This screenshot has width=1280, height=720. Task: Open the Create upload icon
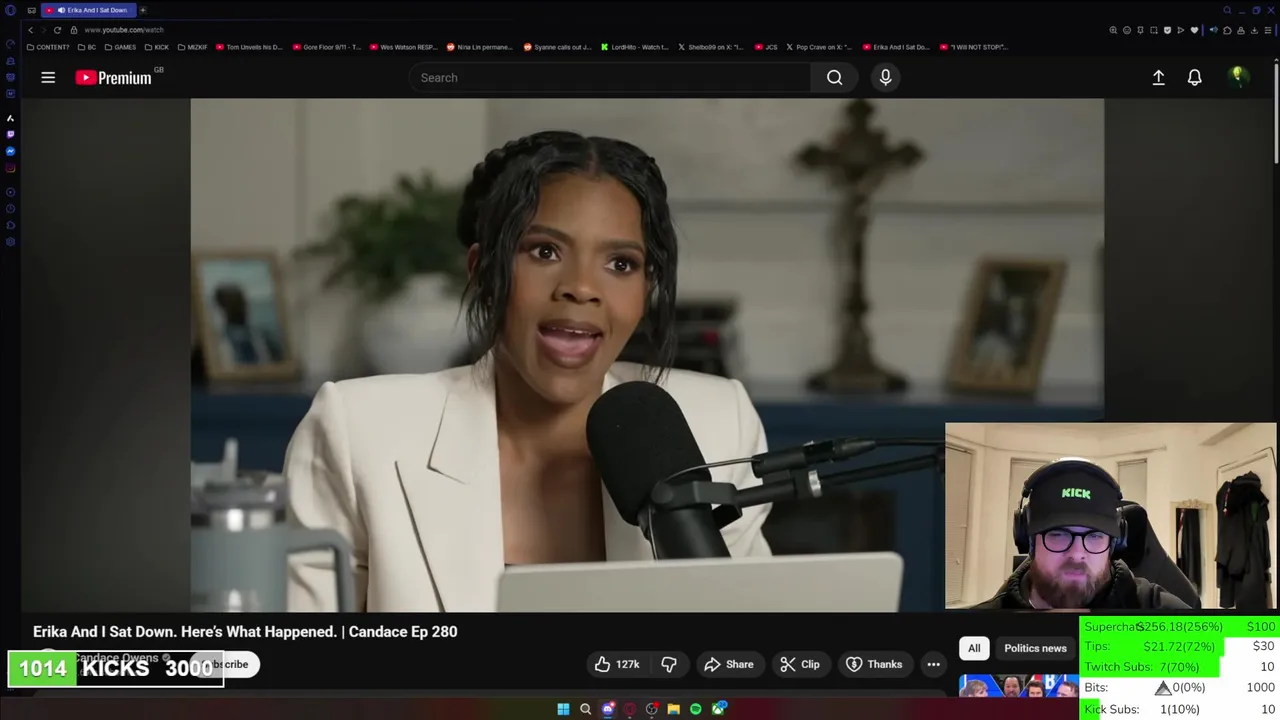click(x=1158, y=77)
